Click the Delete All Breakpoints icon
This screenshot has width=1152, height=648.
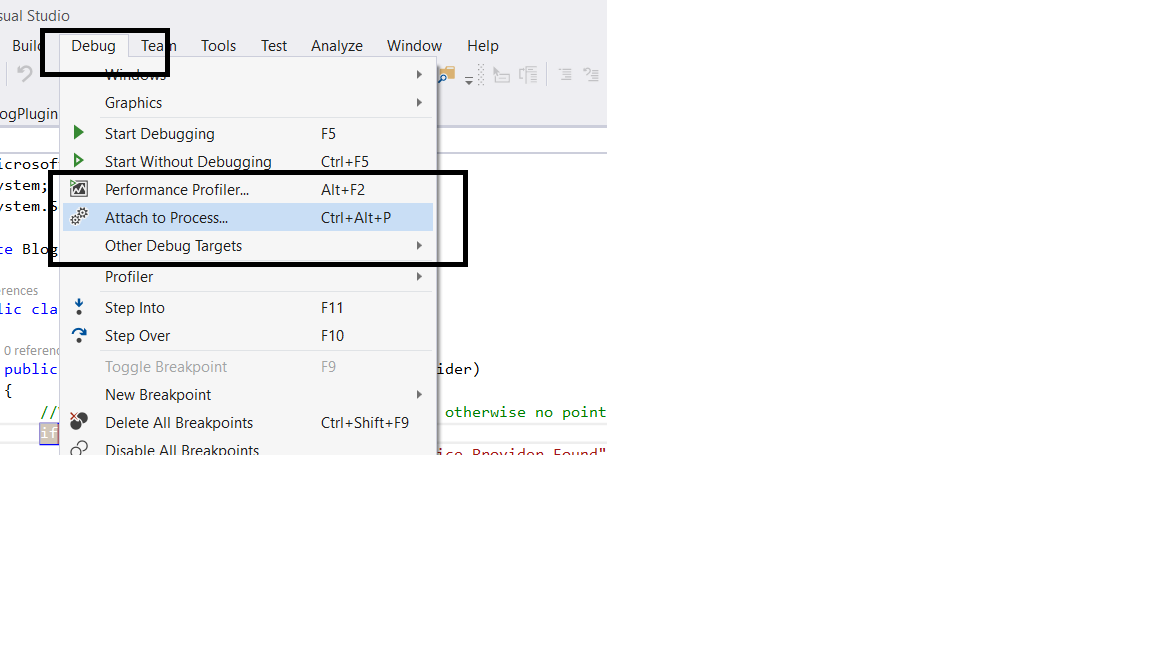click(79, 421)
